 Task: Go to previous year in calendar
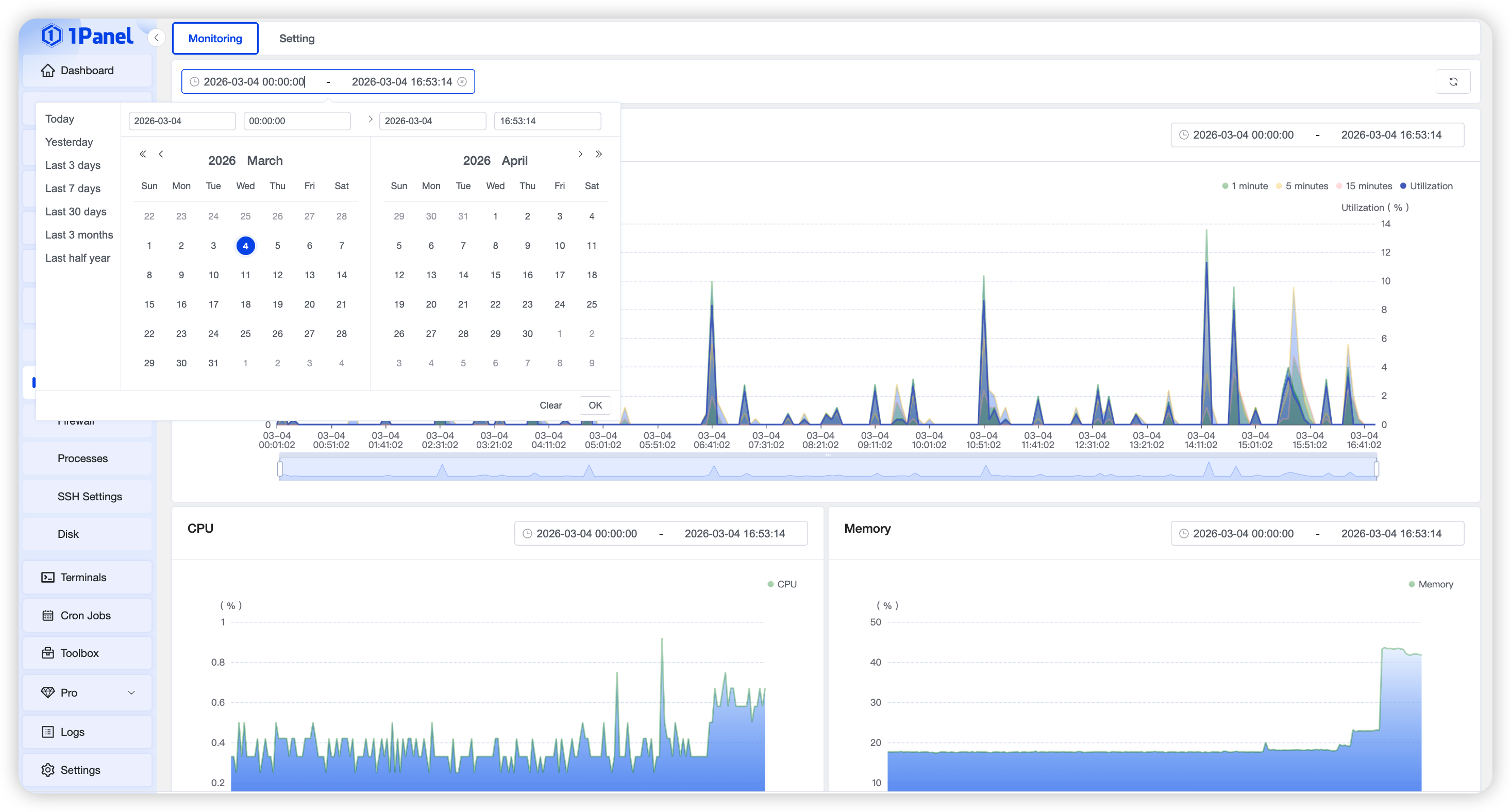click(143, 154)
